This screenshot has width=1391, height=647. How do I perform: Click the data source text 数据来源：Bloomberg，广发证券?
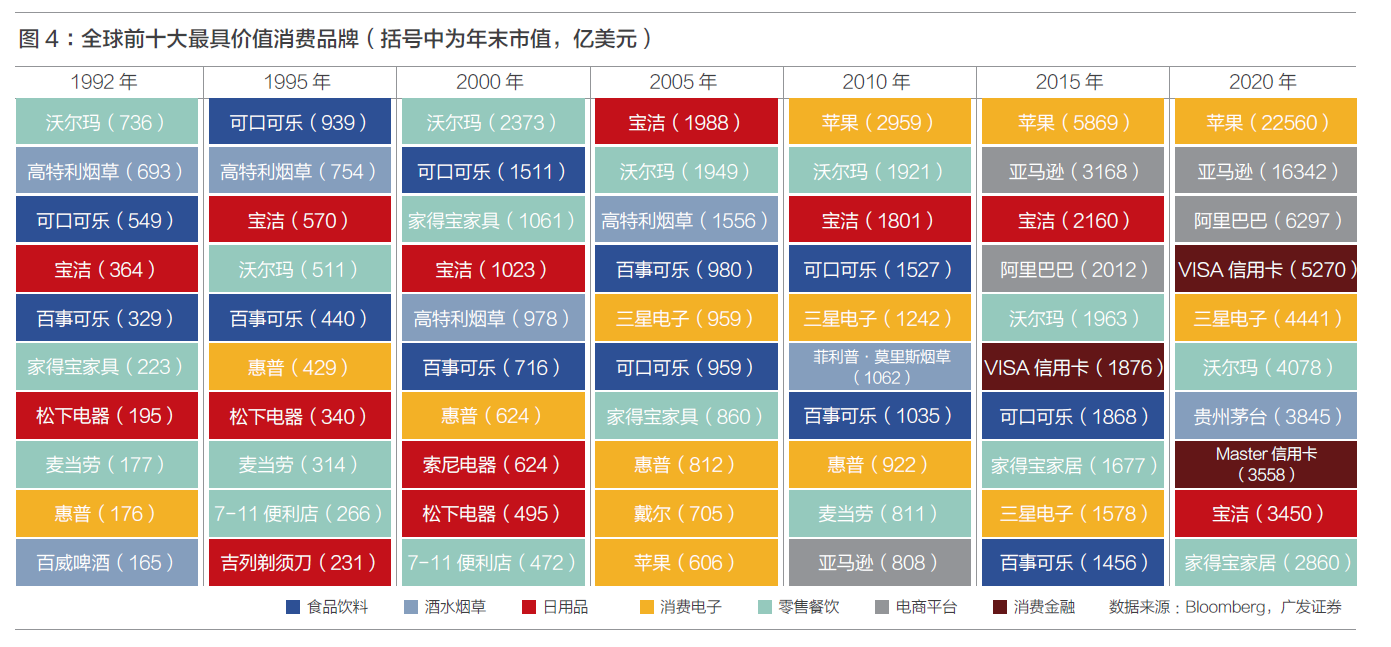coord(1225,607)
